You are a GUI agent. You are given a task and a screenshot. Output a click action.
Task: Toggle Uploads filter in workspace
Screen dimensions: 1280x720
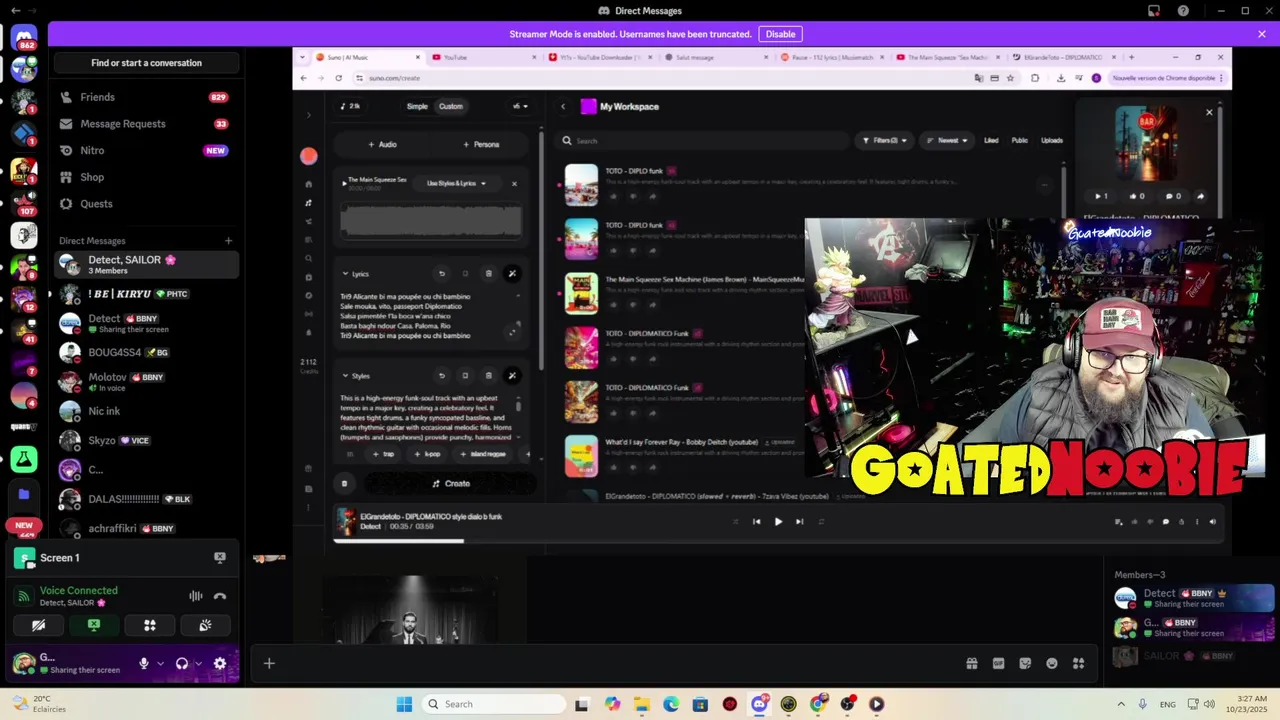coord(1052,141)
